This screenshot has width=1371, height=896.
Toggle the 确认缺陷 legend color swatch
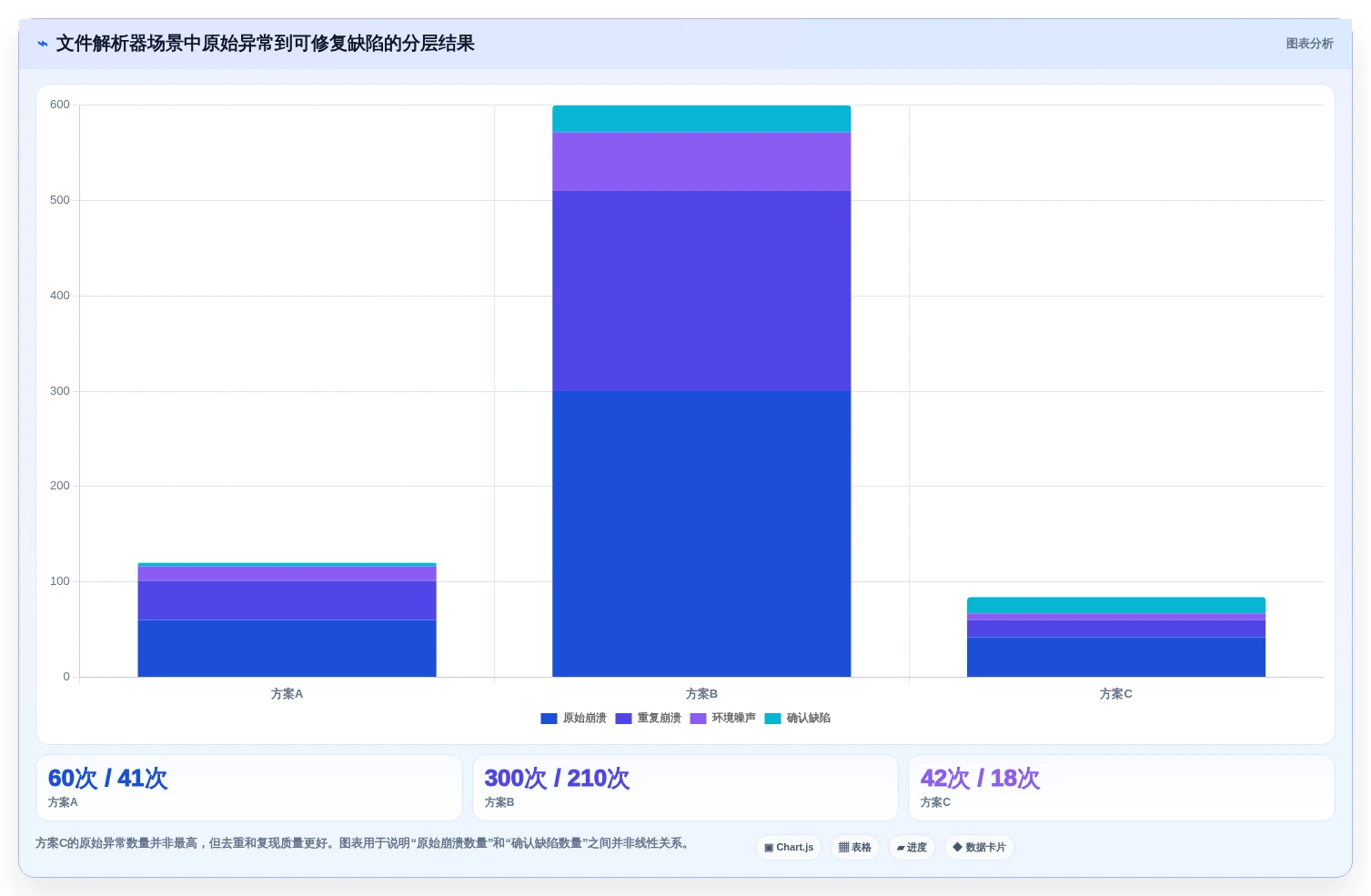[x=772, y=719]
